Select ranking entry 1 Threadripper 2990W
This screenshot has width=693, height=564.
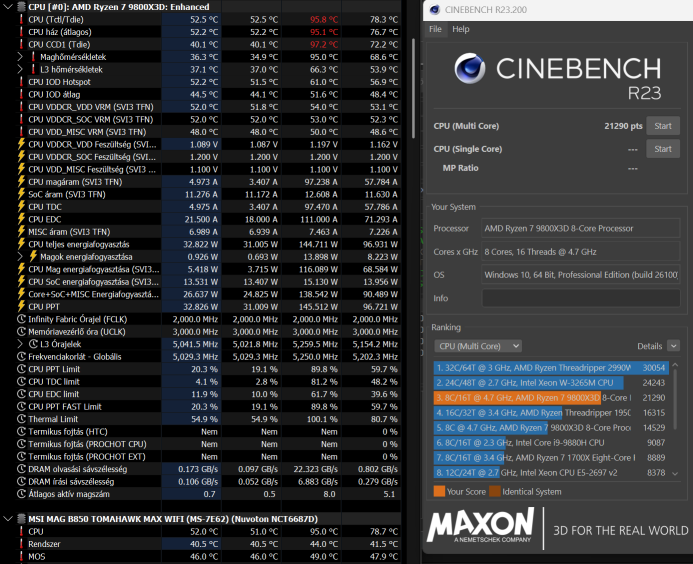click(551, 368)
